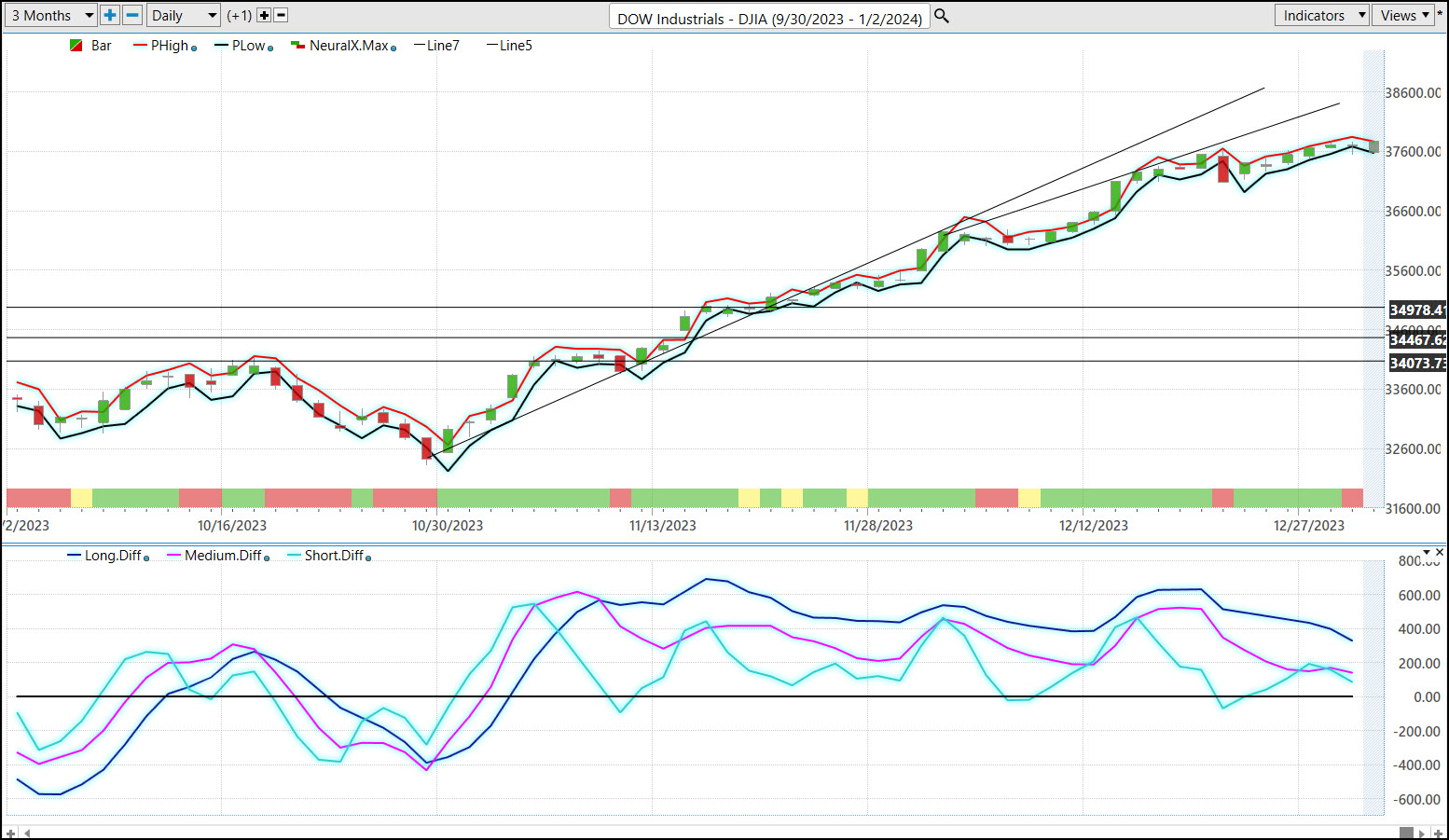Image resolution: width=1449 pixels, height=840 pixels.
Task: Click the dot next to Short.Diff
Action: coord(368,558)
